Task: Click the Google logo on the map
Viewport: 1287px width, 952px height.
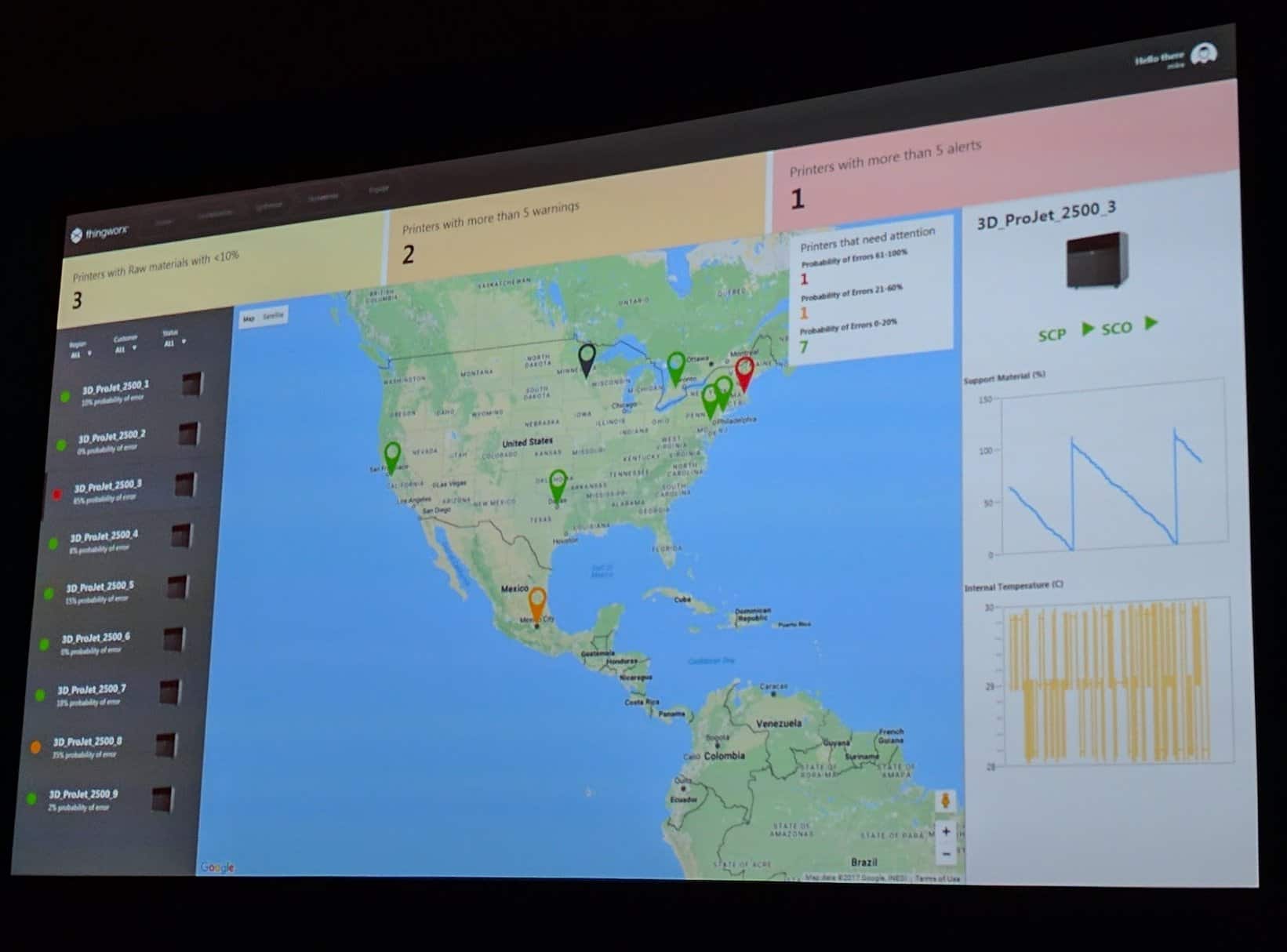Action: coord(217,867)
